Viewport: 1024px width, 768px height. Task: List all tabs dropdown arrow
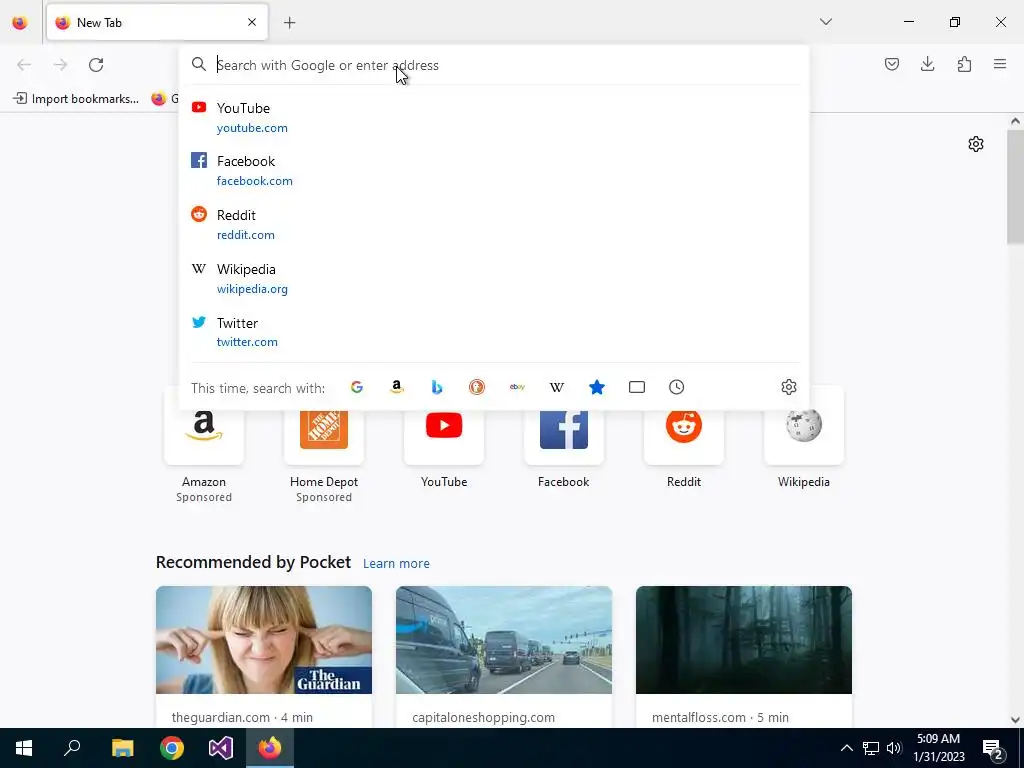click(x=826, y=22)
